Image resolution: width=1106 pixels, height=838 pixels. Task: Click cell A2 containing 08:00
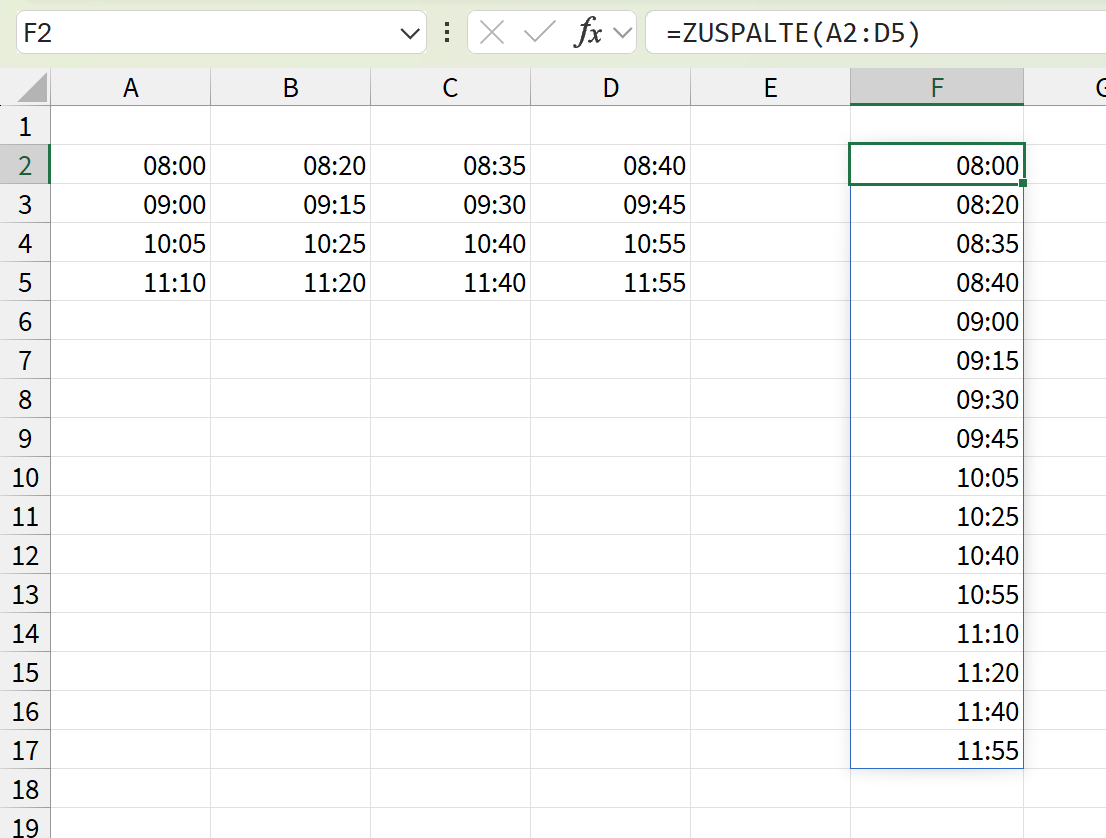tap(131, 165)
